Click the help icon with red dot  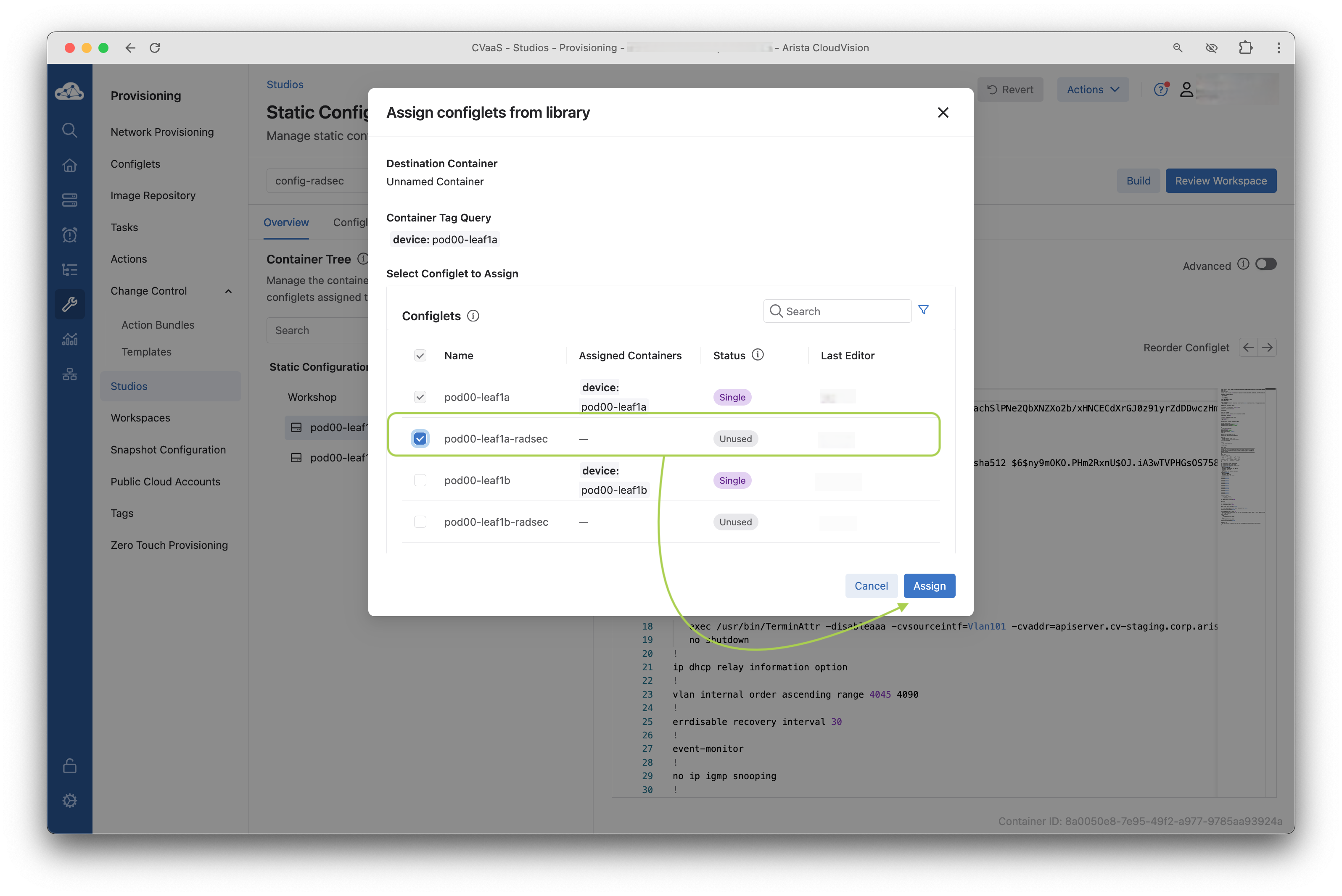(1160, 90)
